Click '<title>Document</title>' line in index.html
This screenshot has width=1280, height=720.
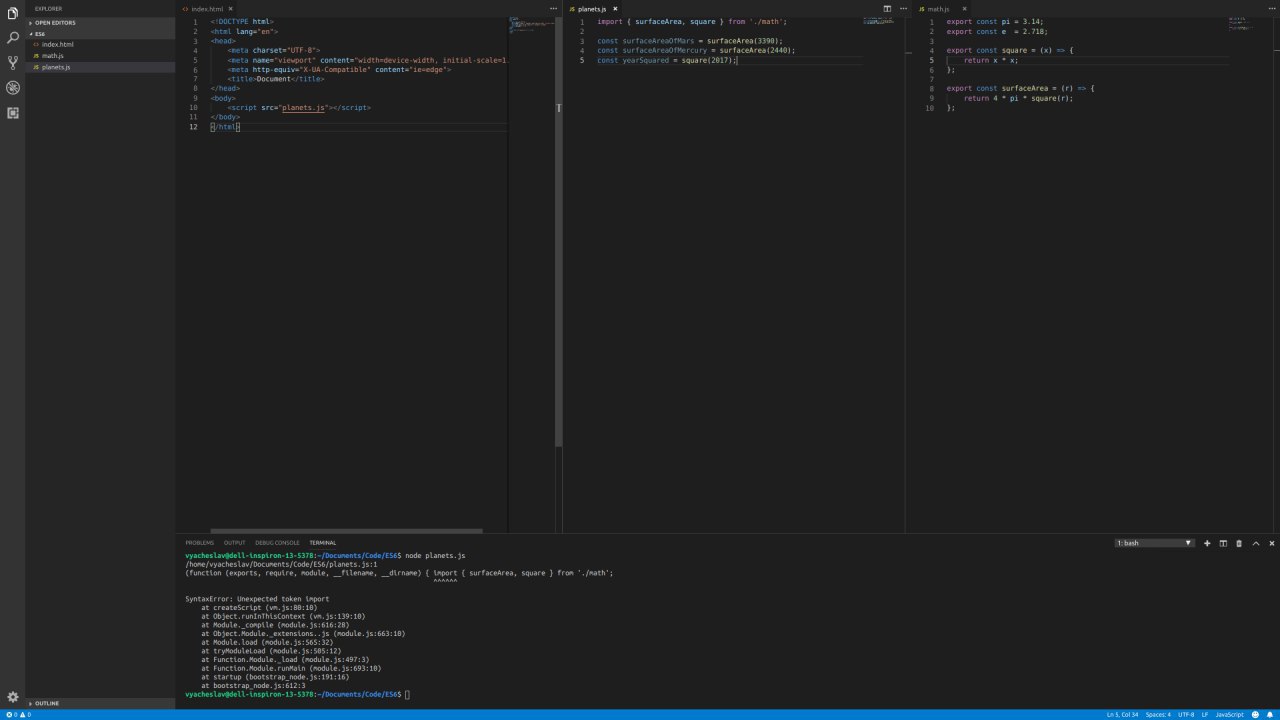click(276, 79)
